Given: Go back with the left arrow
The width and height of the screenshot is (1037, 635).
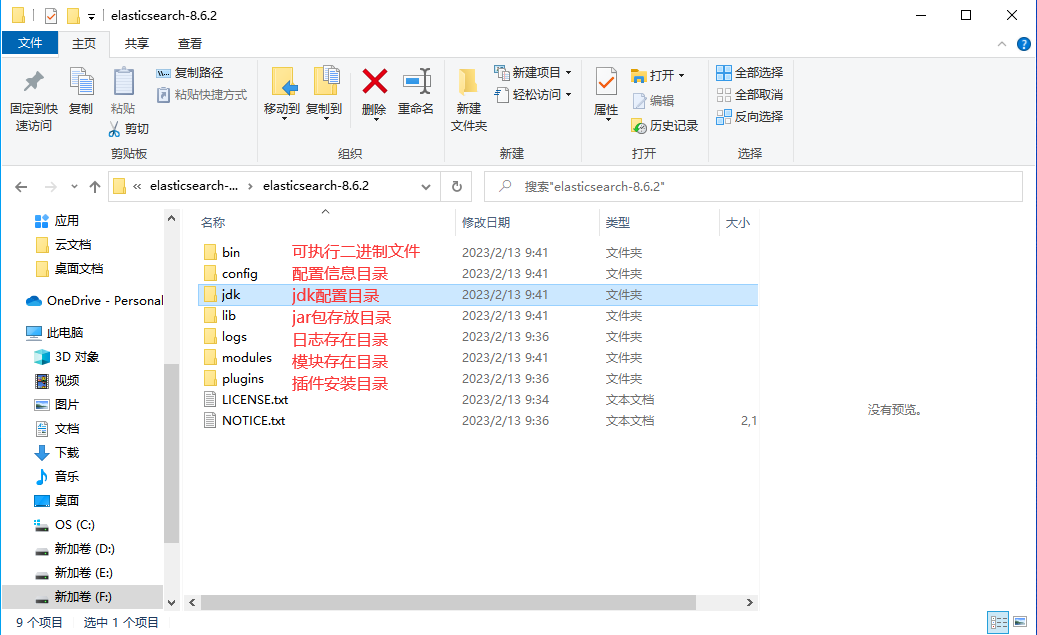Looking at the screenshot, I should (21, 187).
